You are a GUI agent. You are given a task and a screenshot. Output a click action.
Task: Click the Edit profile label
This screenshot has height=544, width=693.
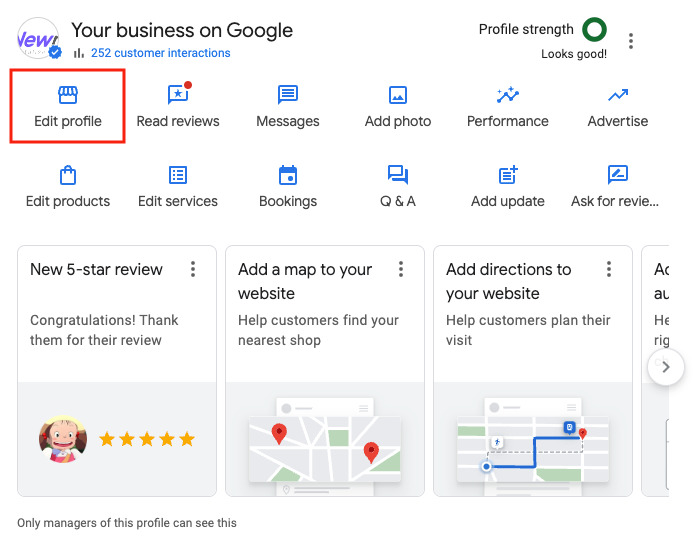(68, 121)
